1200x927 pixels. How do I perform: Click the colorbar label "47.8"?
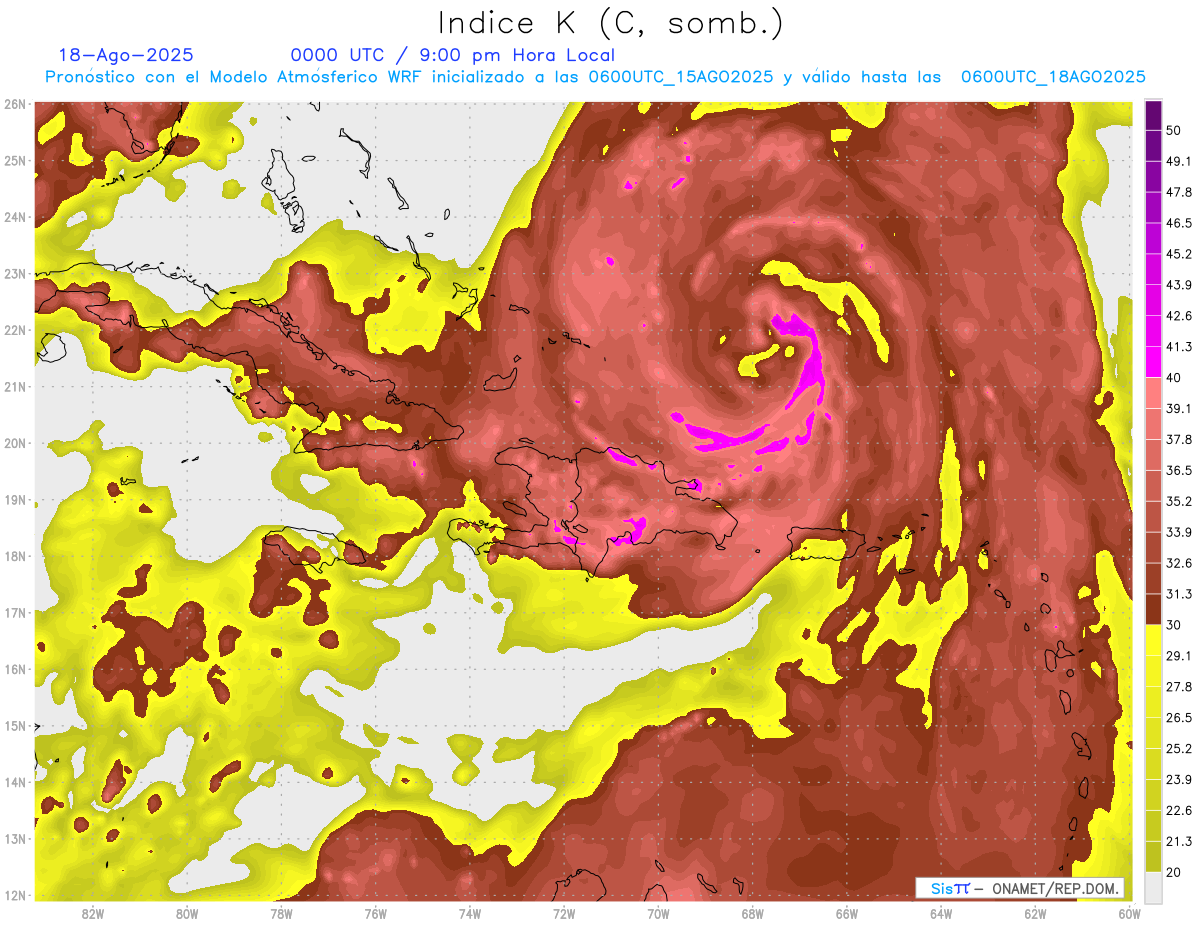coord(1178,192)
